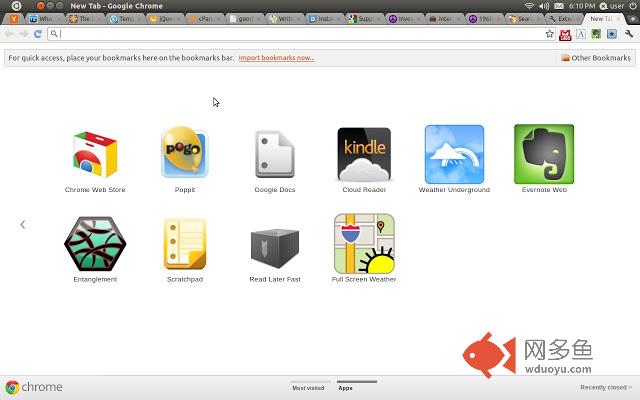Switch to the Extensions browser tab

[564, 19]
